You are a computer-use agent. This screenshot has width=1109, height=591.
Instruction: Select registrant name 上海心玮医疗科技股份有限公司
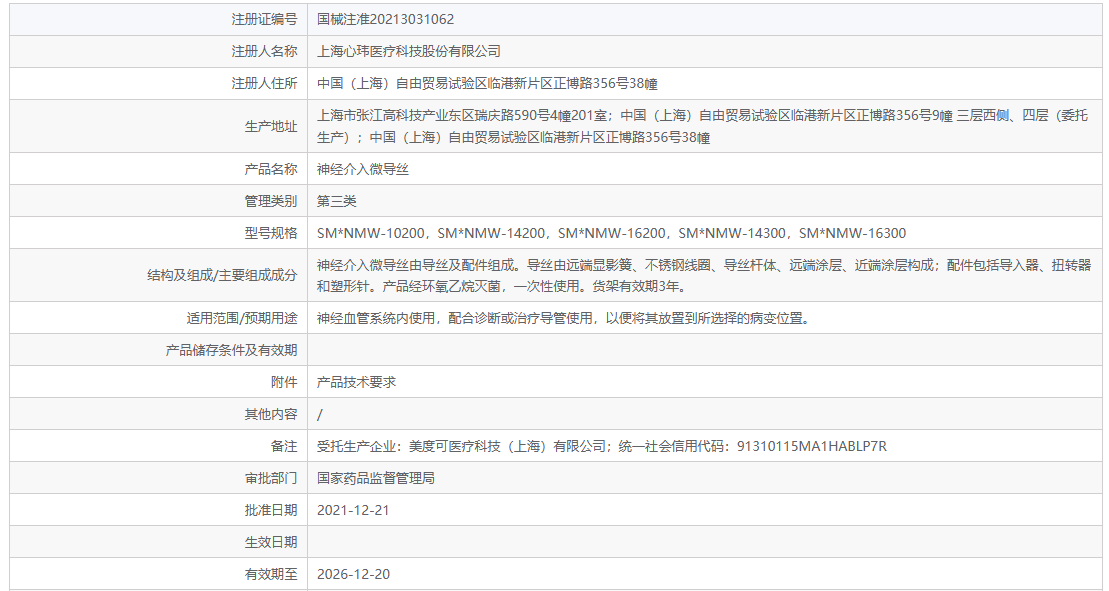tap(409, 51)
